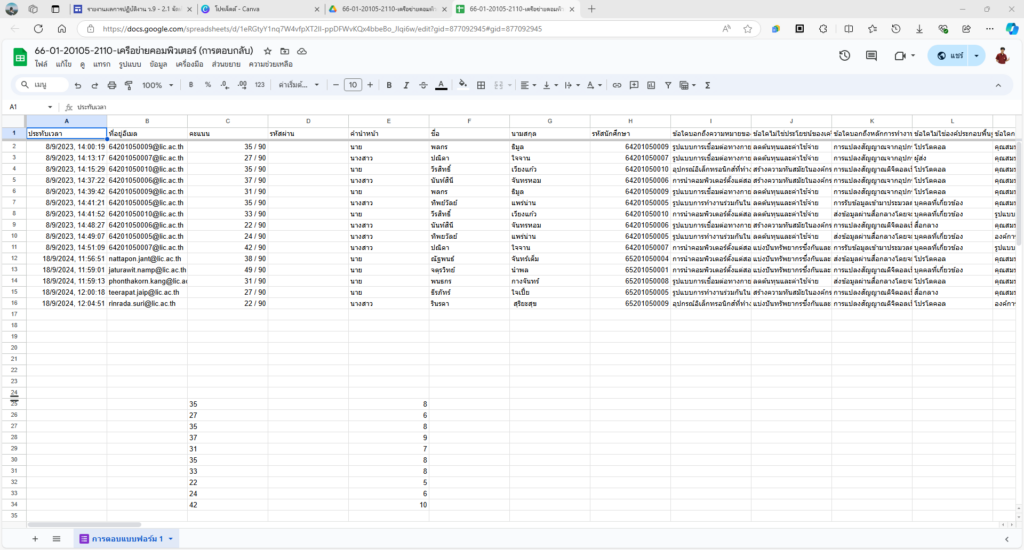Open horizontal align dropdown
The height and width of the screenshot is (550, 1024).
(528, 85)
